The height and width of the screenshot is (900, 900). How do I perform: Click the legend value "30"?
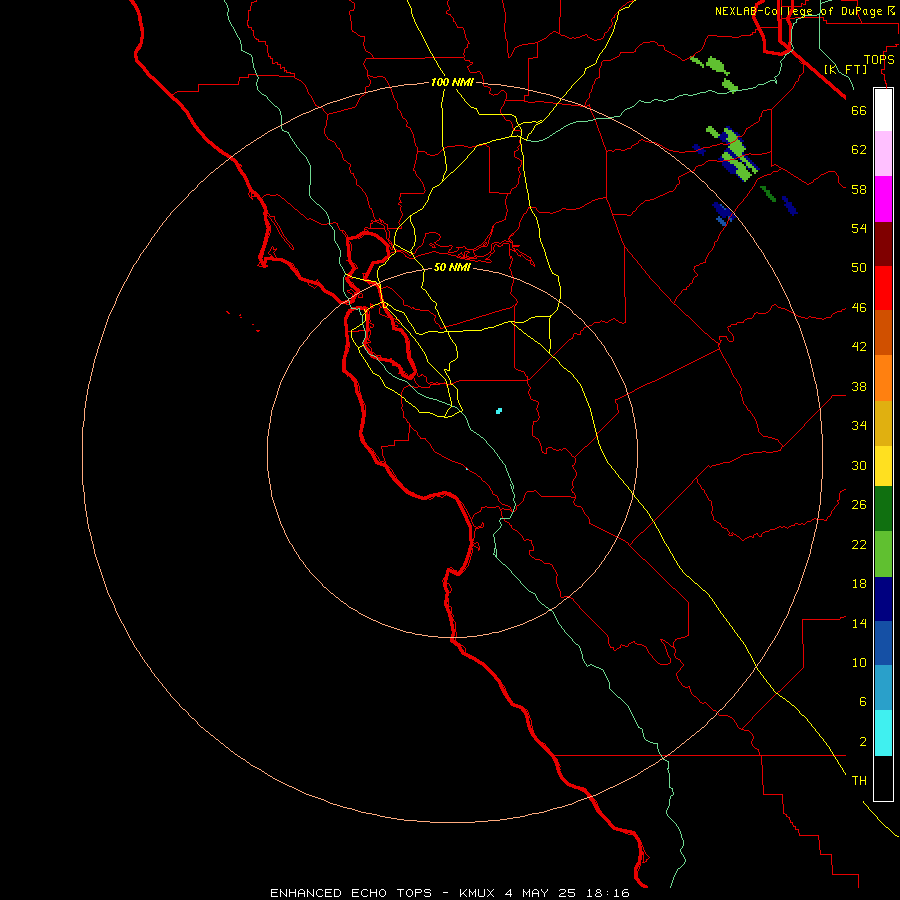click(x=859, y=465)
